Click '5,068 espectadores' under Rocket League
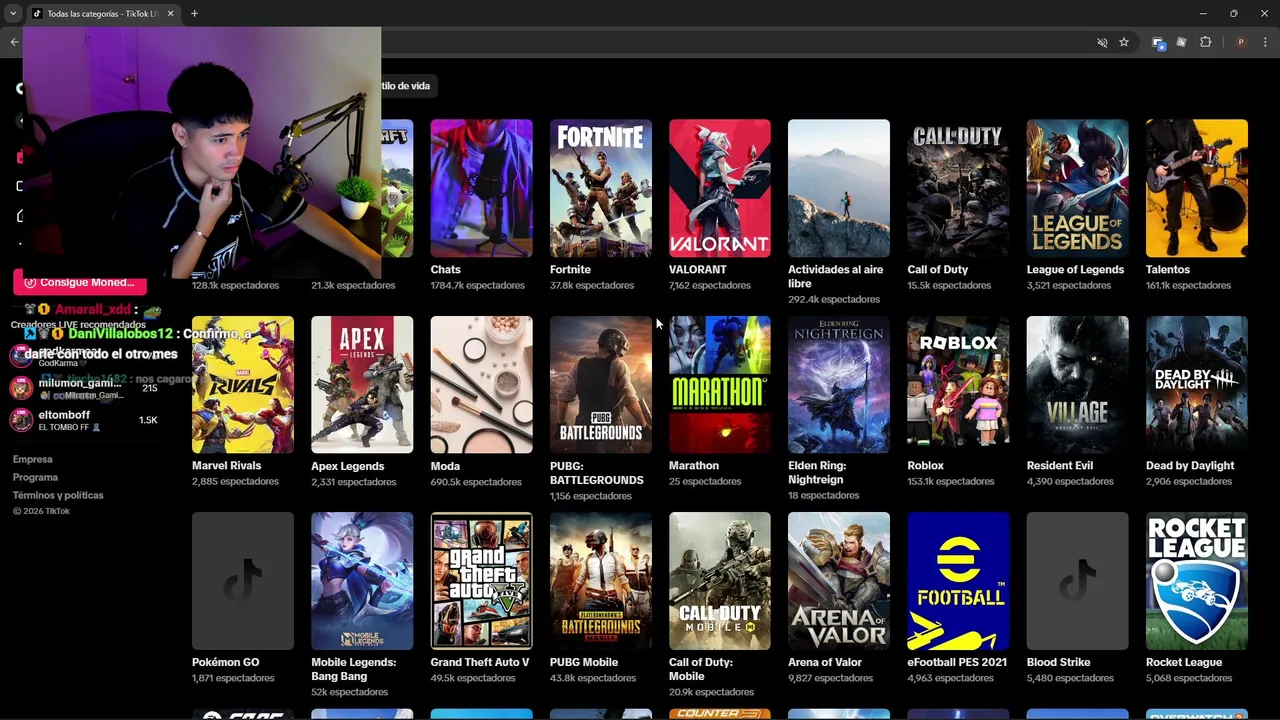This screenshot has height=720, width=1280. point(1189,678)
